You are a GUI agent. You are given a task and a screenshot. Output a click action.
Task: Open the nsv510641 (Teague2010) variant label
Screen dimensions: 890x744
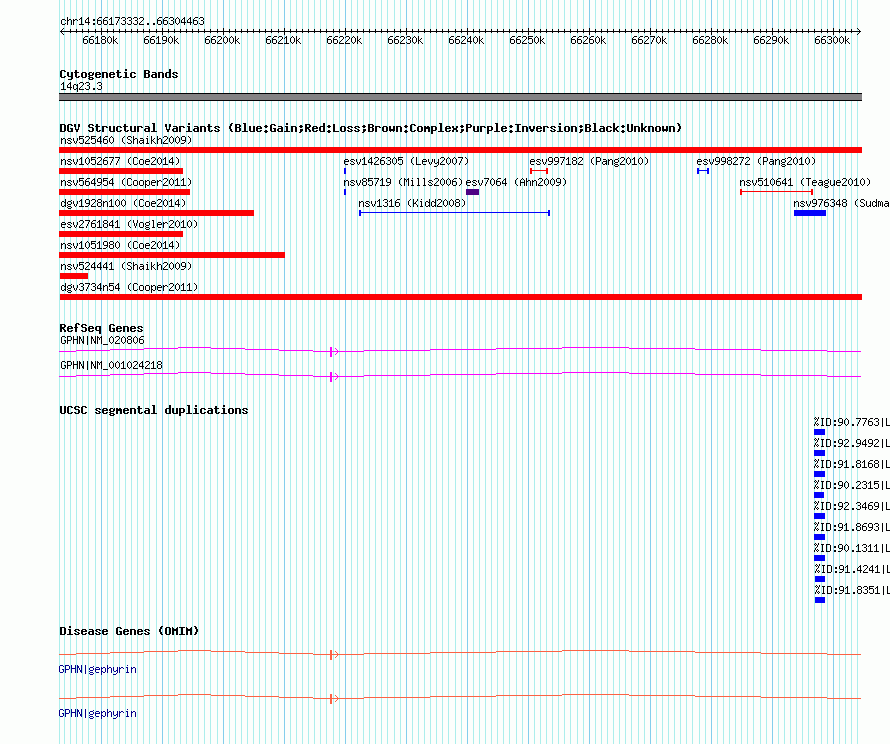pyautogui.click(x=805, y=182)
